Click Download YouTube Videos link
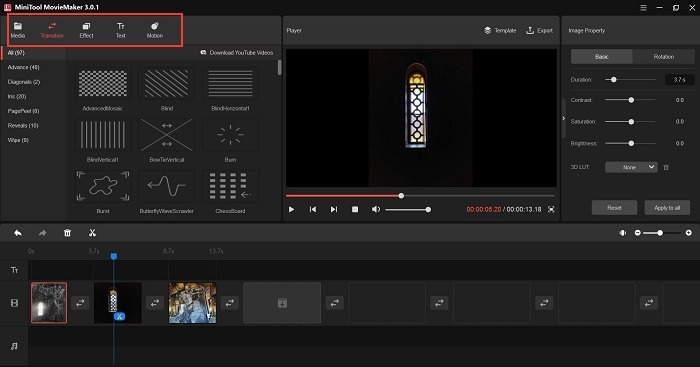Image resolution: width=700 pixels, height=367 pixels. coord(237,53)
